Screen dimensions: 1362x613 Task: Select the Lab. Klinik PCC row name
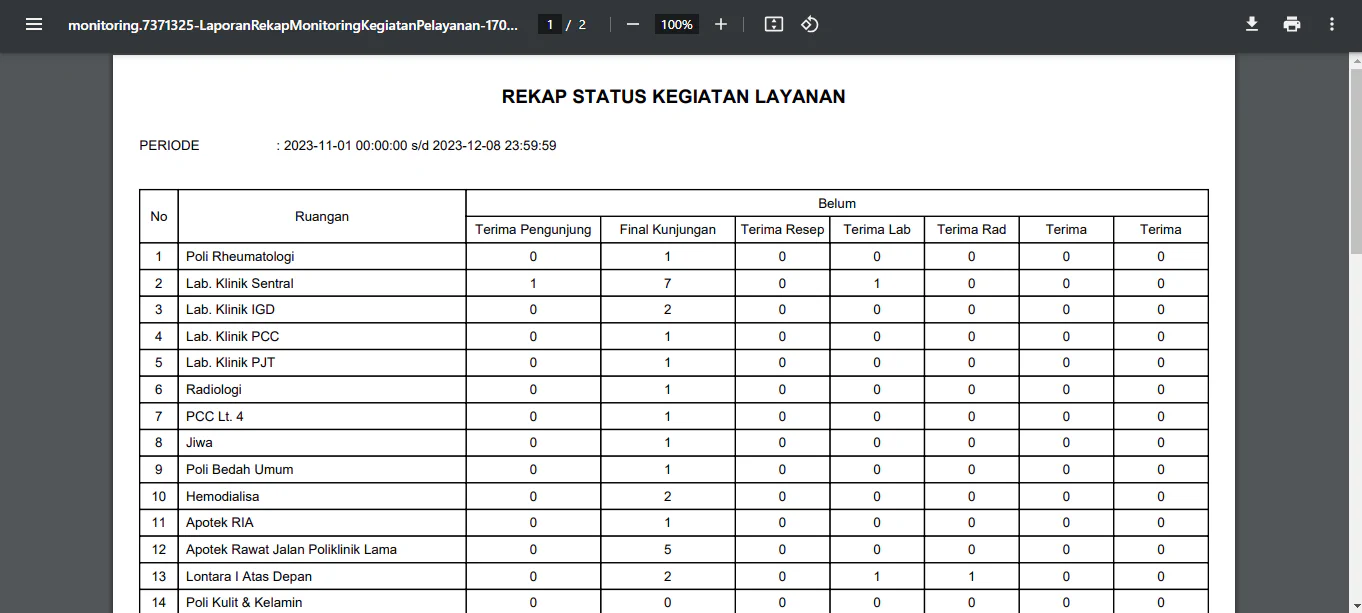tap(232, 337)
